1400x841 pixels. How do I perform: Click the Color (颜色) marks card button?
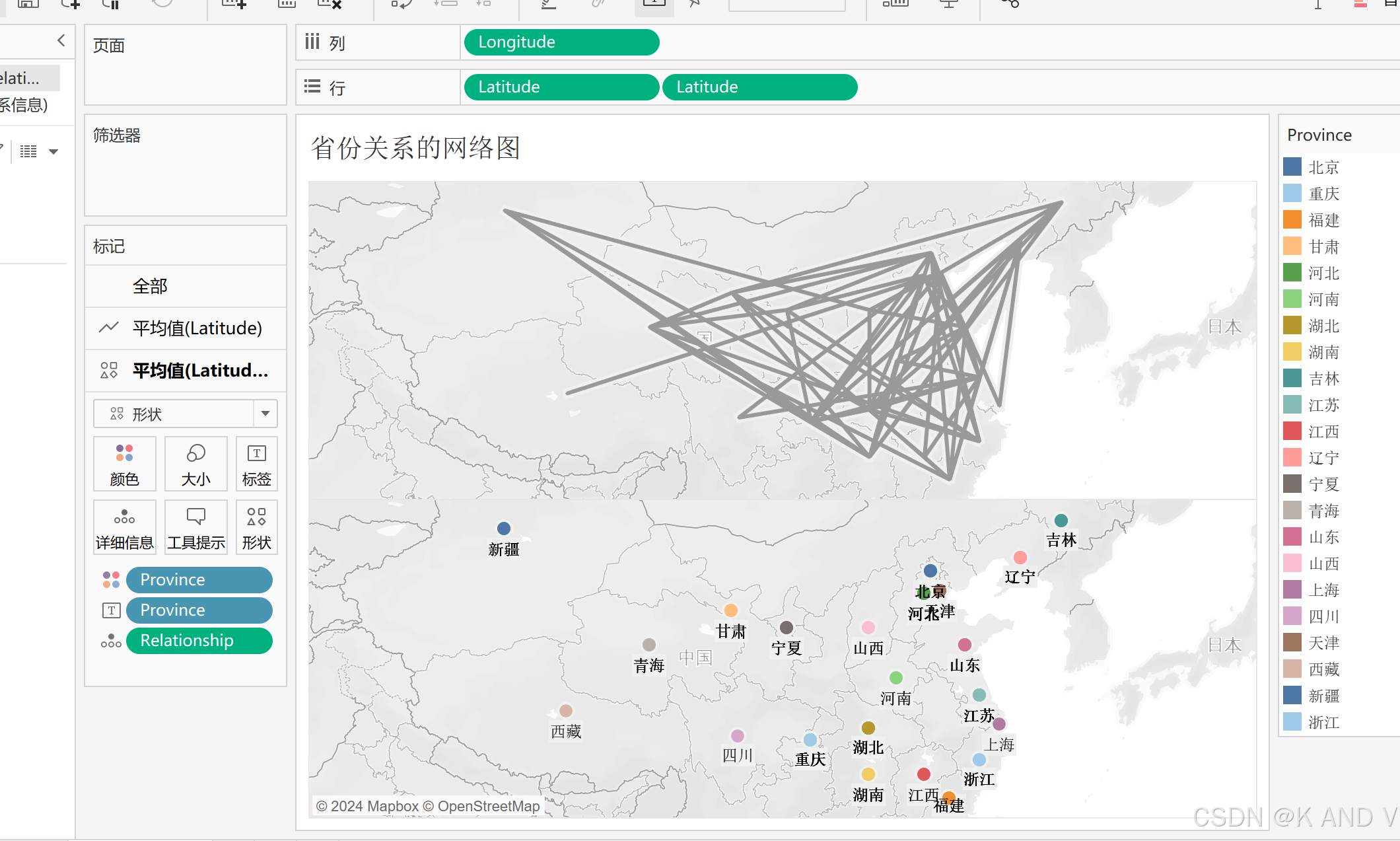click(x=124, y=464)
